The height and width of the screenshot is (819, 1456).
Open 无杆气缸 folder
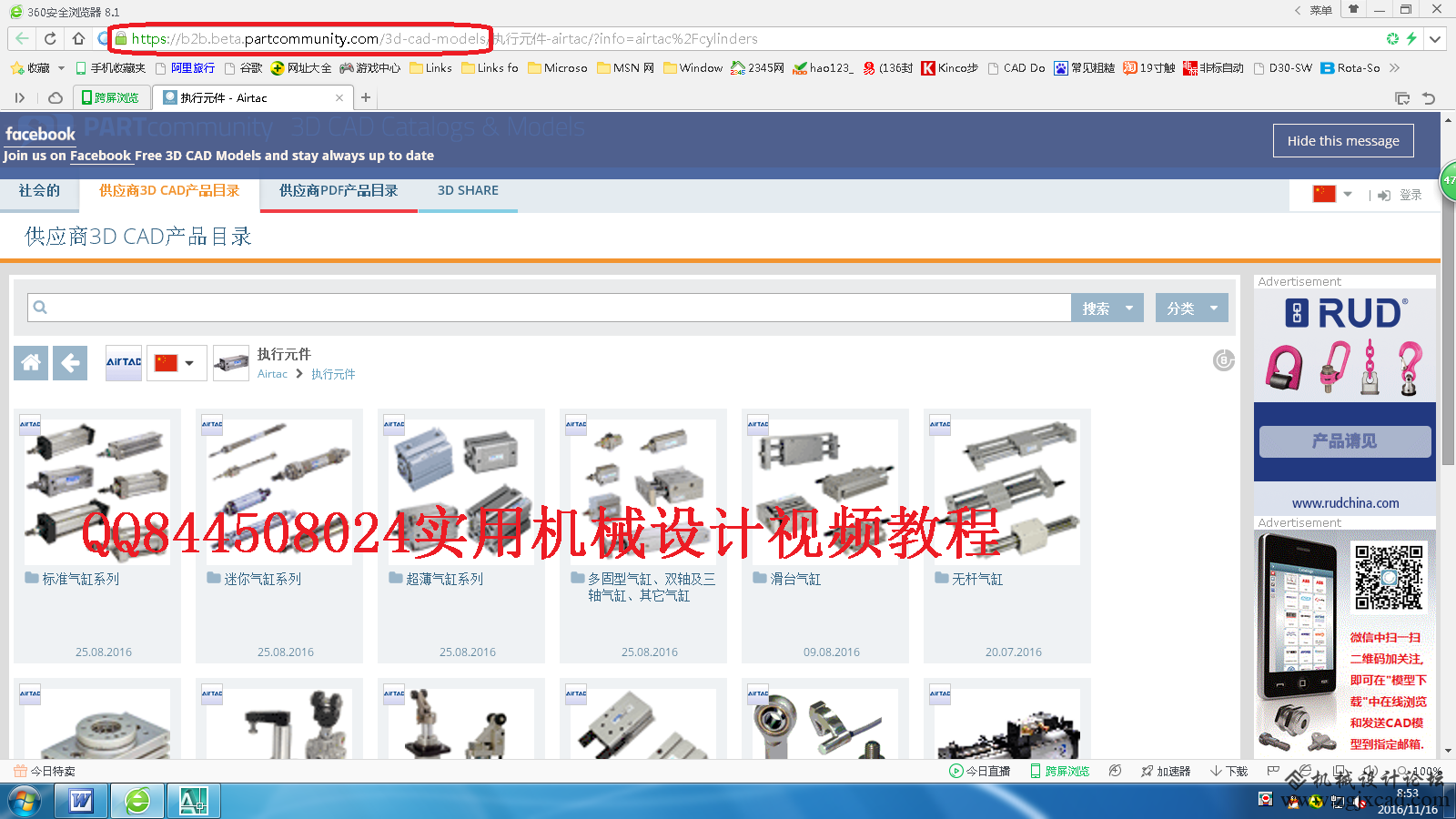976,579
